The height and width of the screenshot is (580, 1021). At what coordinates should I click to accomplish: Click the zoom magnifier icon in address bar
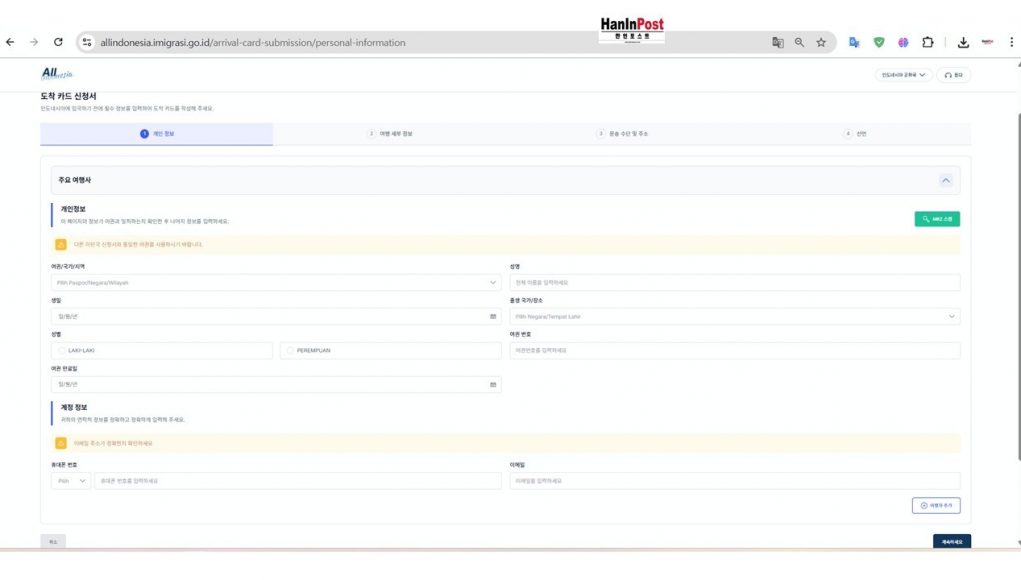[x=800, y=42]
